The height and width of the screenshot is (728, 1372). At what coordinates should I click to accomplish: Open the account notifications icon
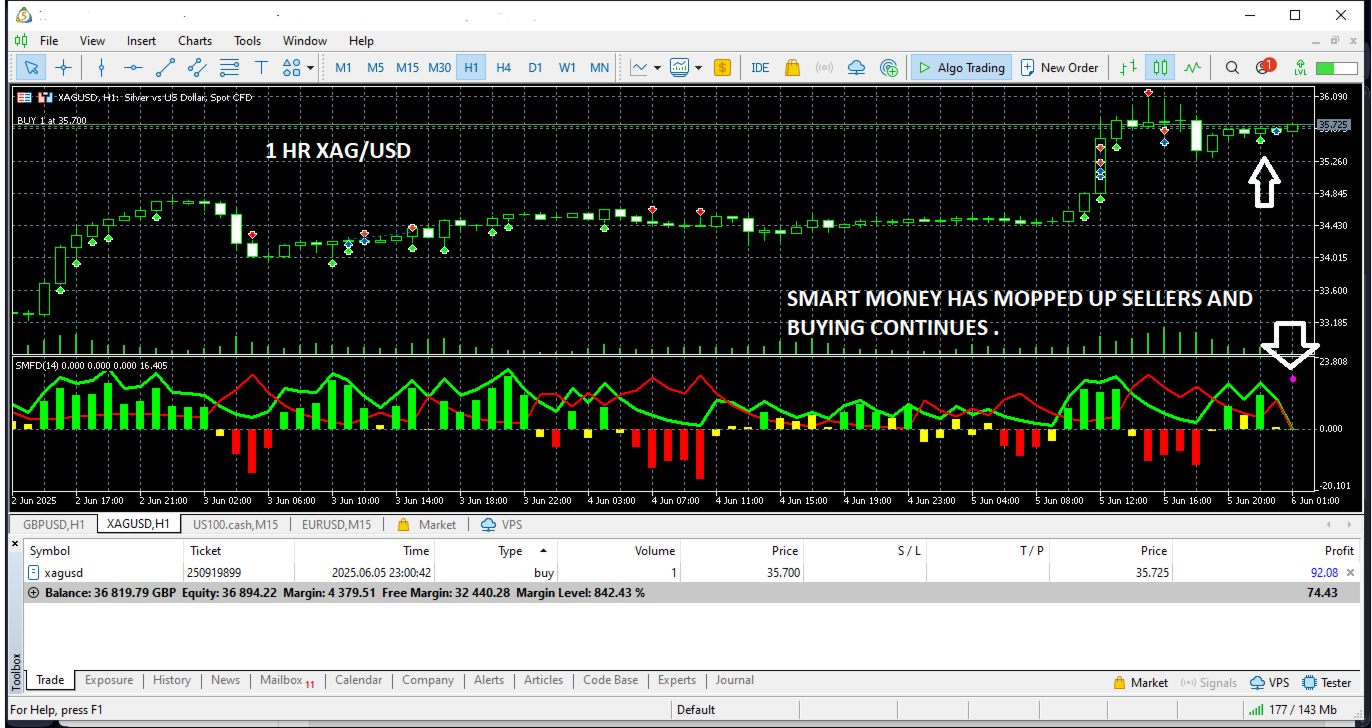point(1265,67)
